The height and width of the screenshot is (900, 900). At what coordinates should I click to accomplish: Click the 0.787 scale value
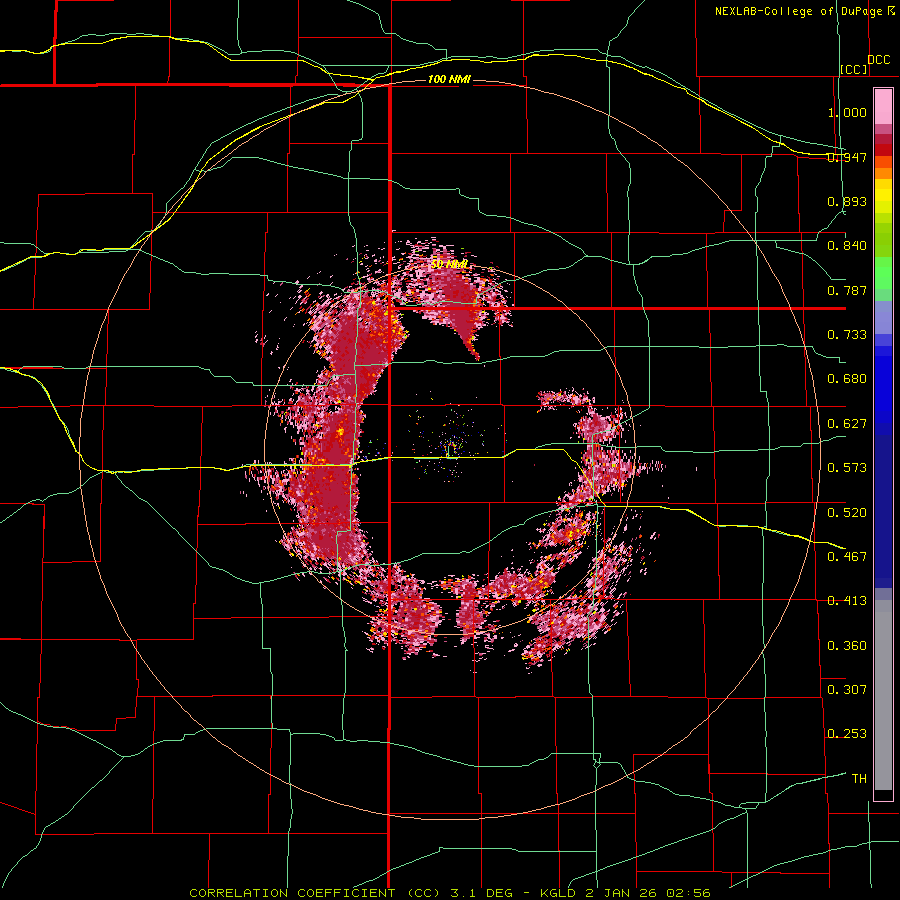click(847, 290)
